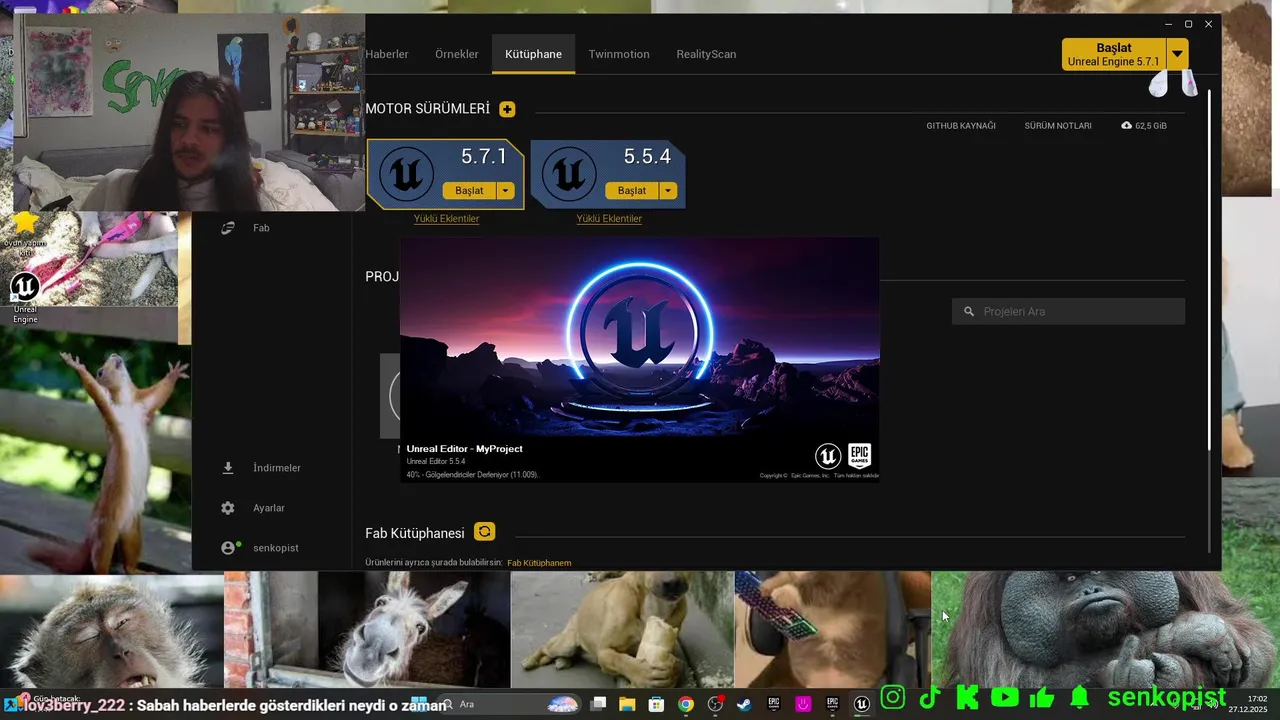Launch Unreal Engine 5.7.1 from top button
Viewport: 1280px width, 720px height.
click(x=1114, y=54)
